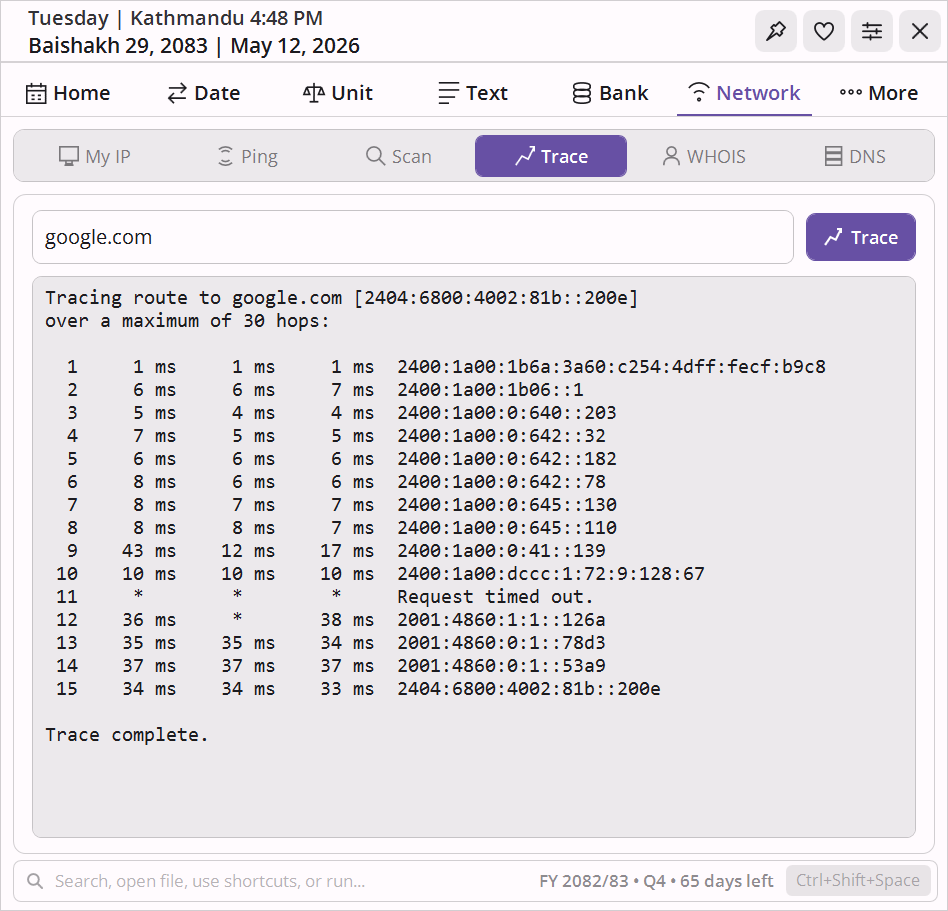Select hop 7 address 2400:1a00:0:645::130

pyautogui.click(x=507, y=504)
